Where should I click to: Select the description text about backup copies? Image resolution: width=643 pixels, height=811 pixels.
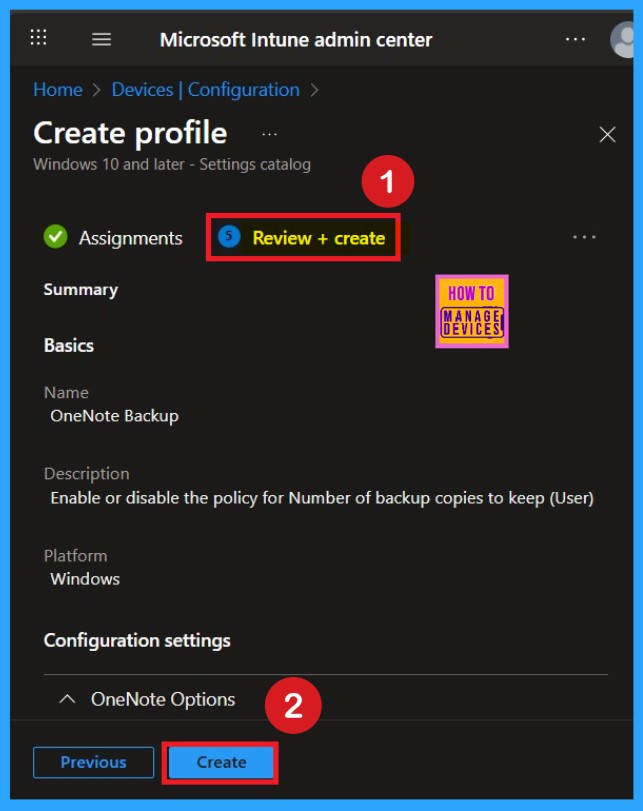click(322, 498)
